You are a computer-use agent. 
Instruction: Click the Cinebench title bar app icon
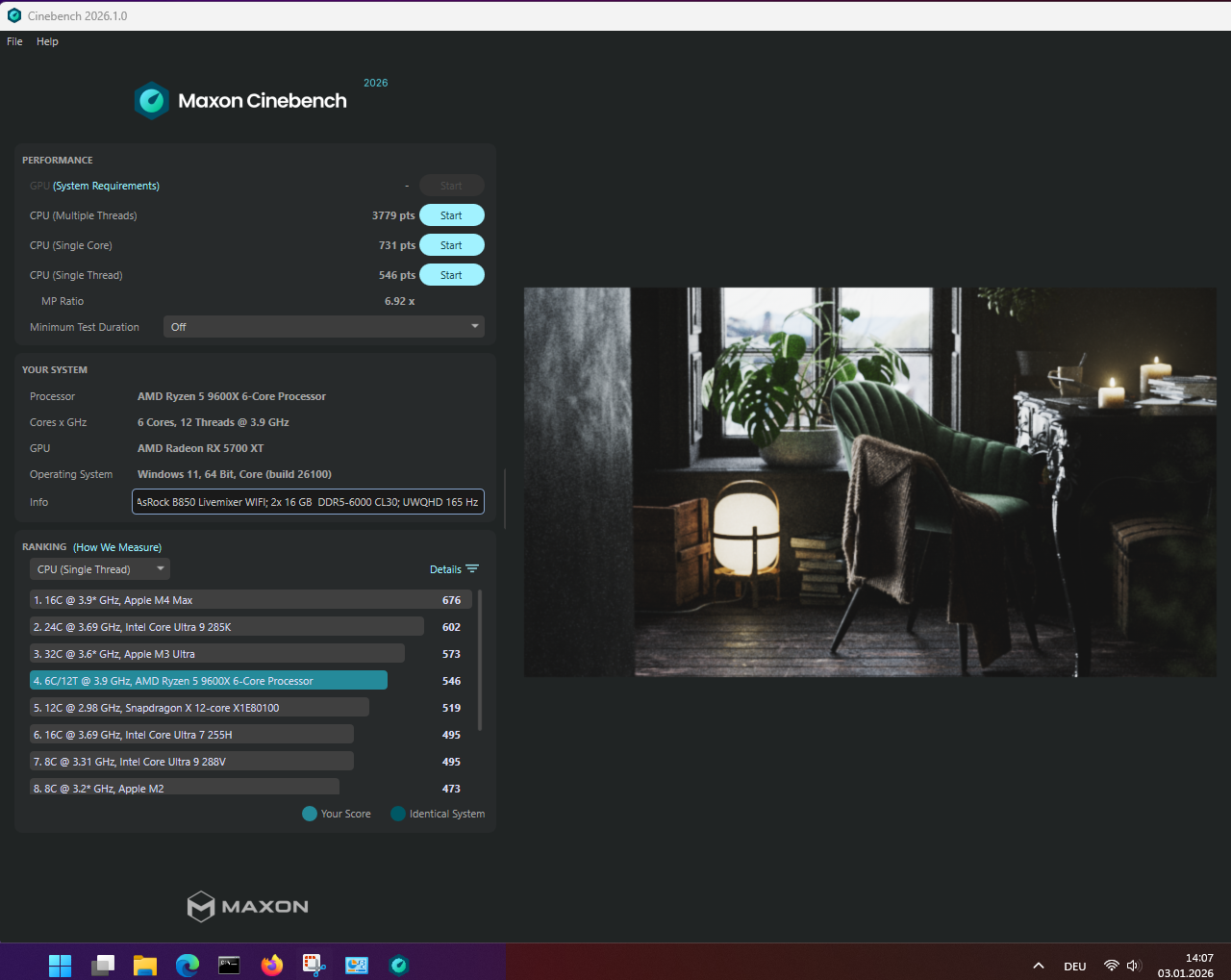[13, 15]
